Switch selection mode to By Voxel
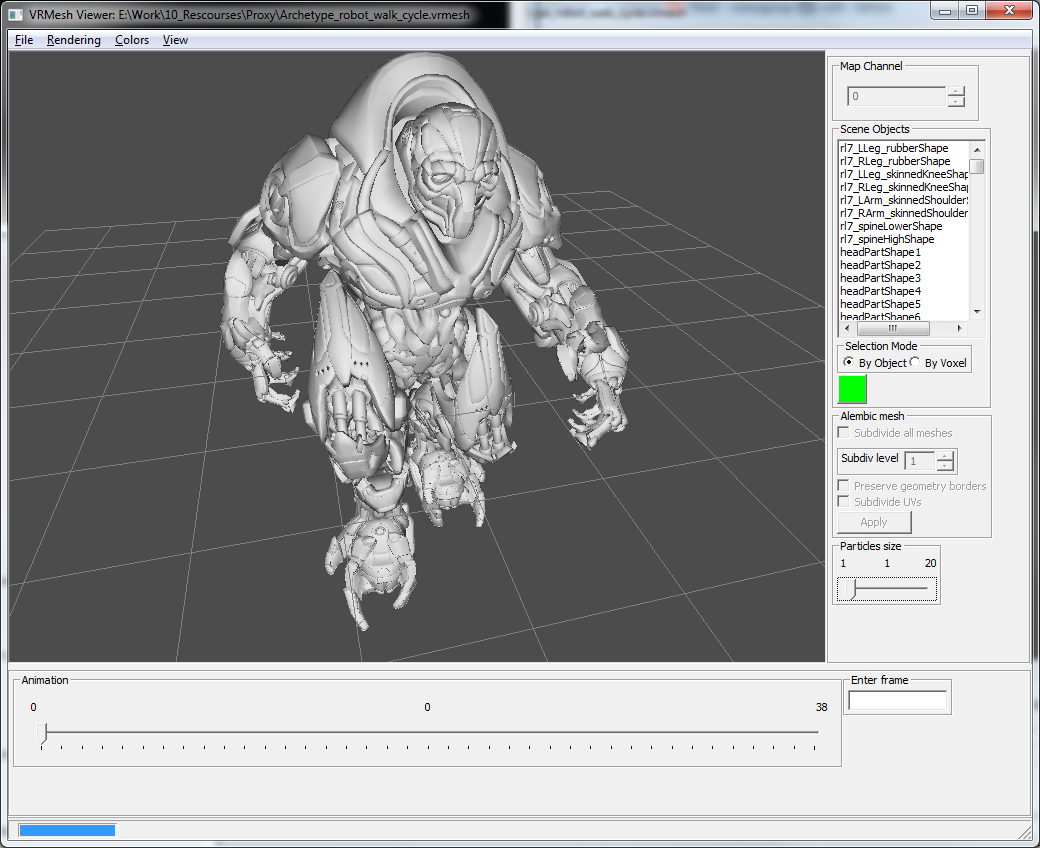The height and width of the screenshot is (848, 1040). click(x=915, y=362)
